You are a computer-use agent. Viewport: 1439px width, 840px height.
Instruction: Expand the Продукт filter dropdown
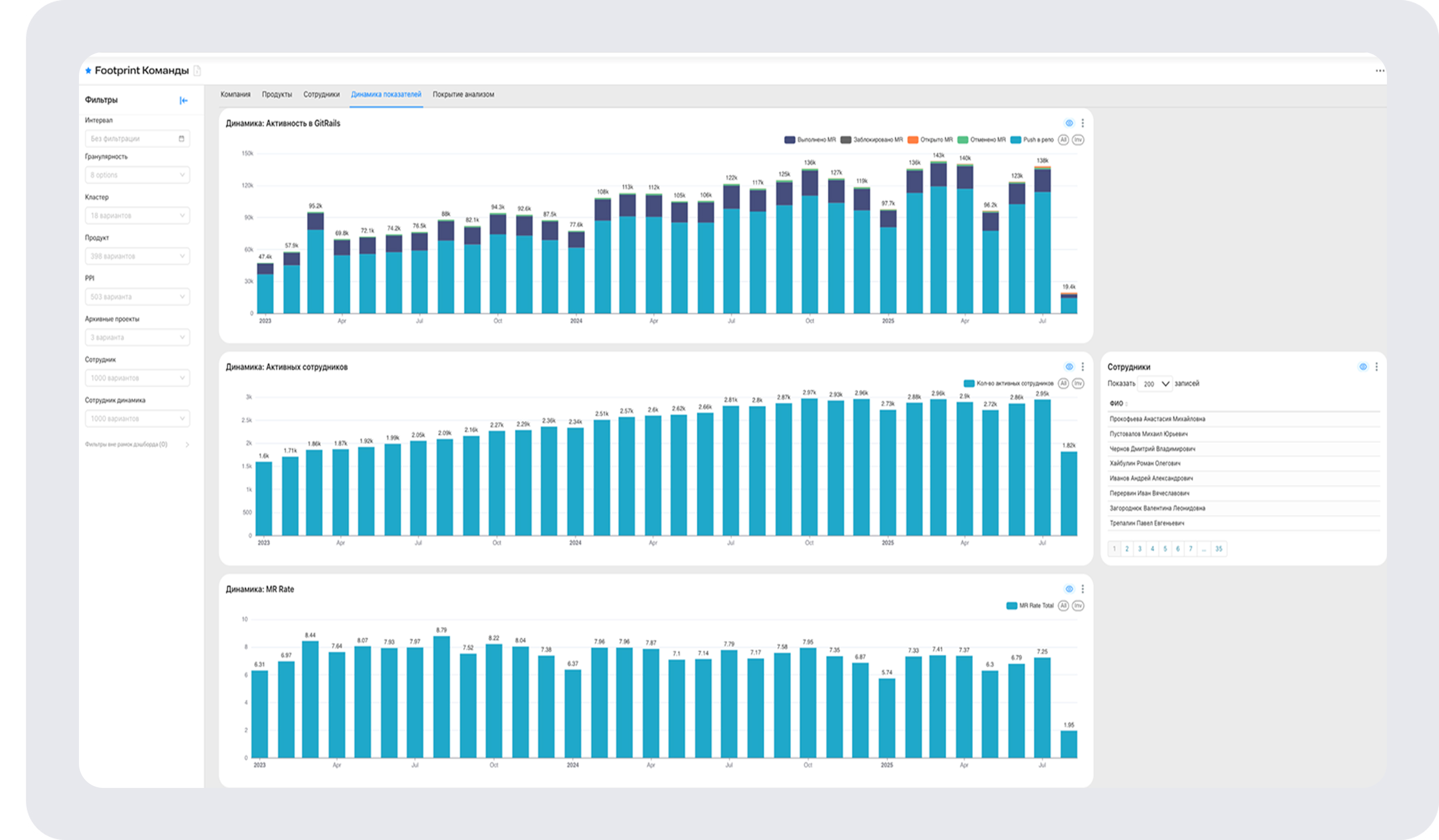[137, 256]
